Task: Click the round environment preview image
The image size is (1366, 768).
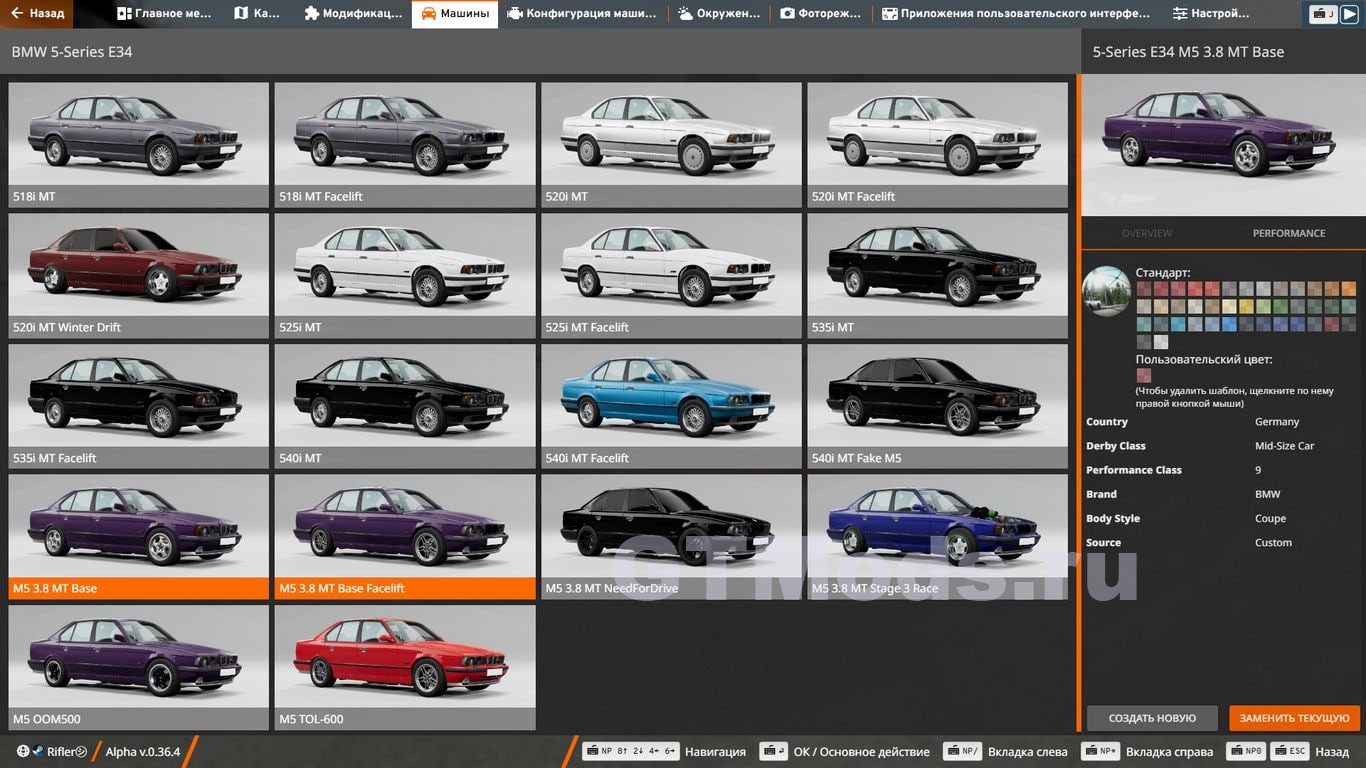Action: tap(1107, 291)
